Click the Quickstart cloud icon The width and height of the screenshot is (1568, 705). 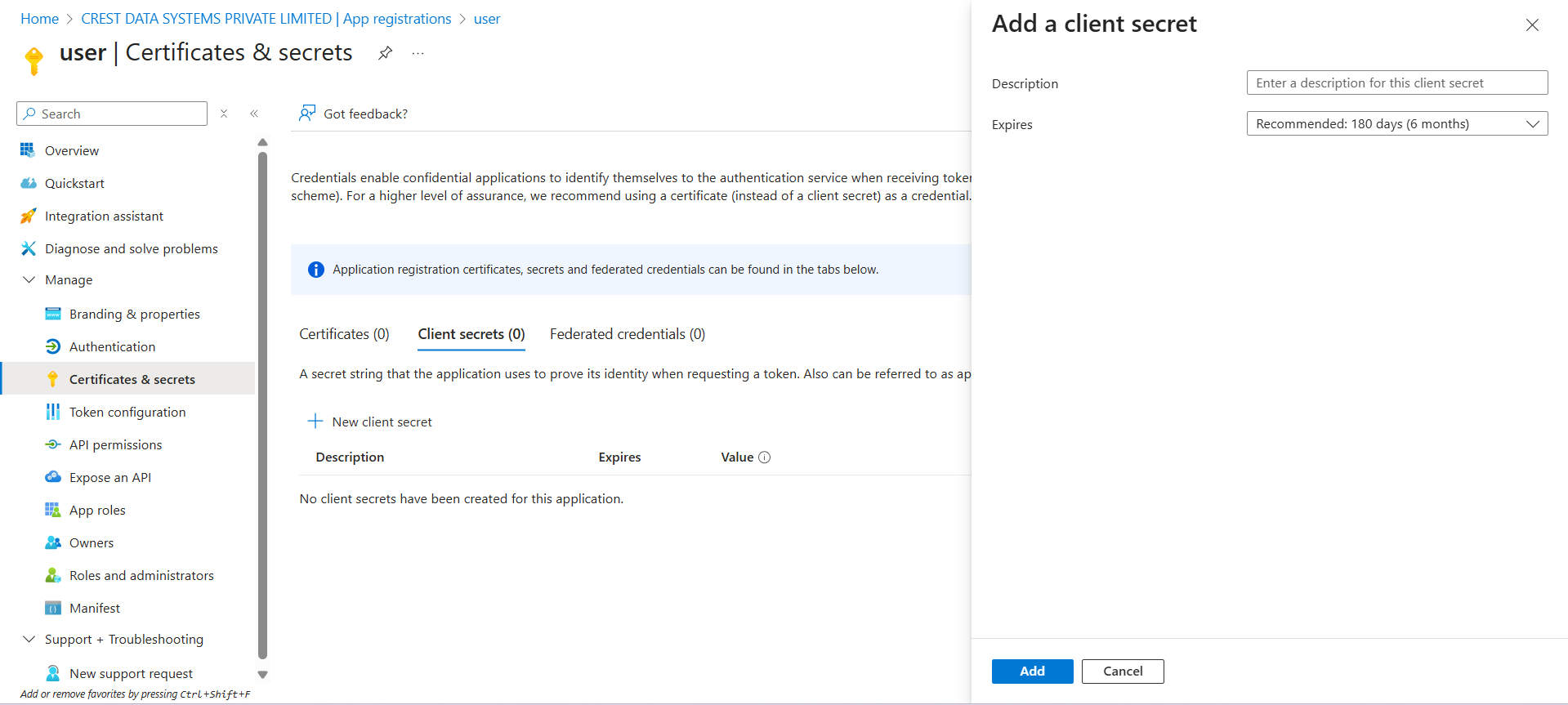point(28,183)
